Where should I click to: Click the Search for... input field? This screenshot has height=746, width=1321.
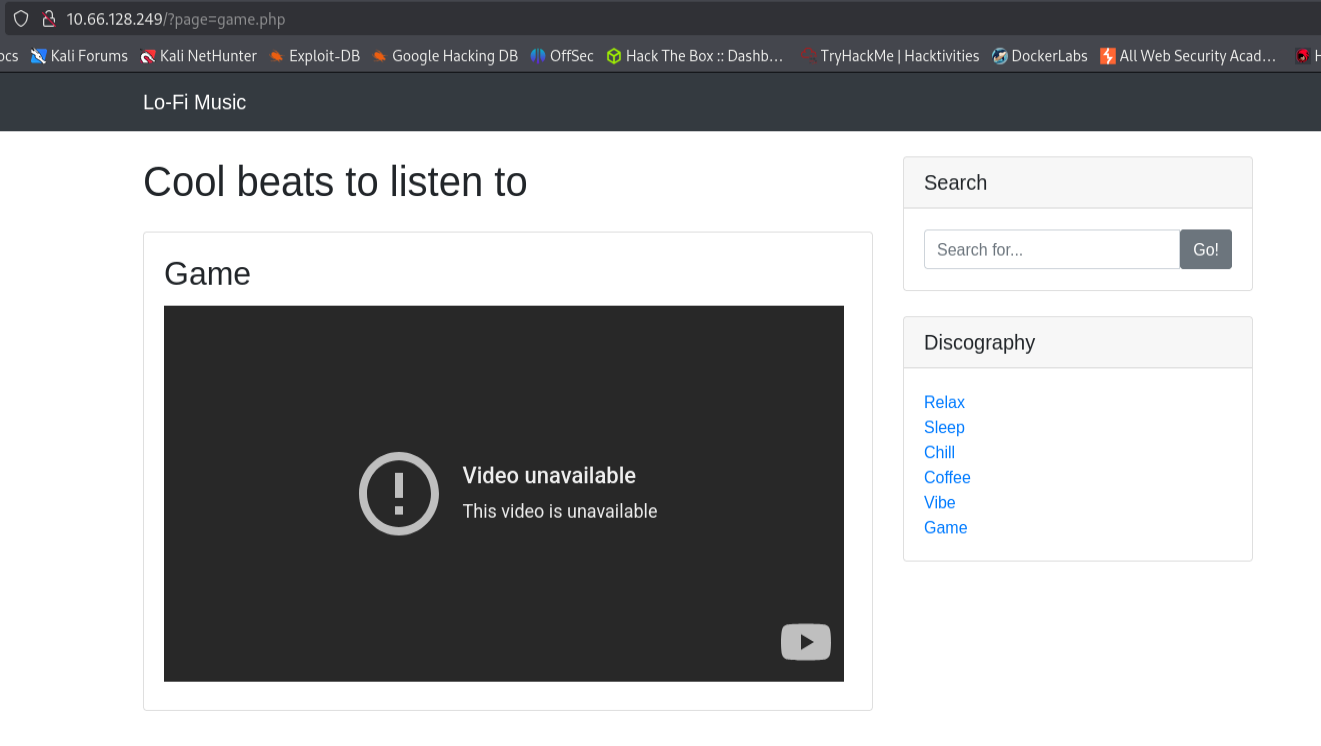coord(1052,249)
